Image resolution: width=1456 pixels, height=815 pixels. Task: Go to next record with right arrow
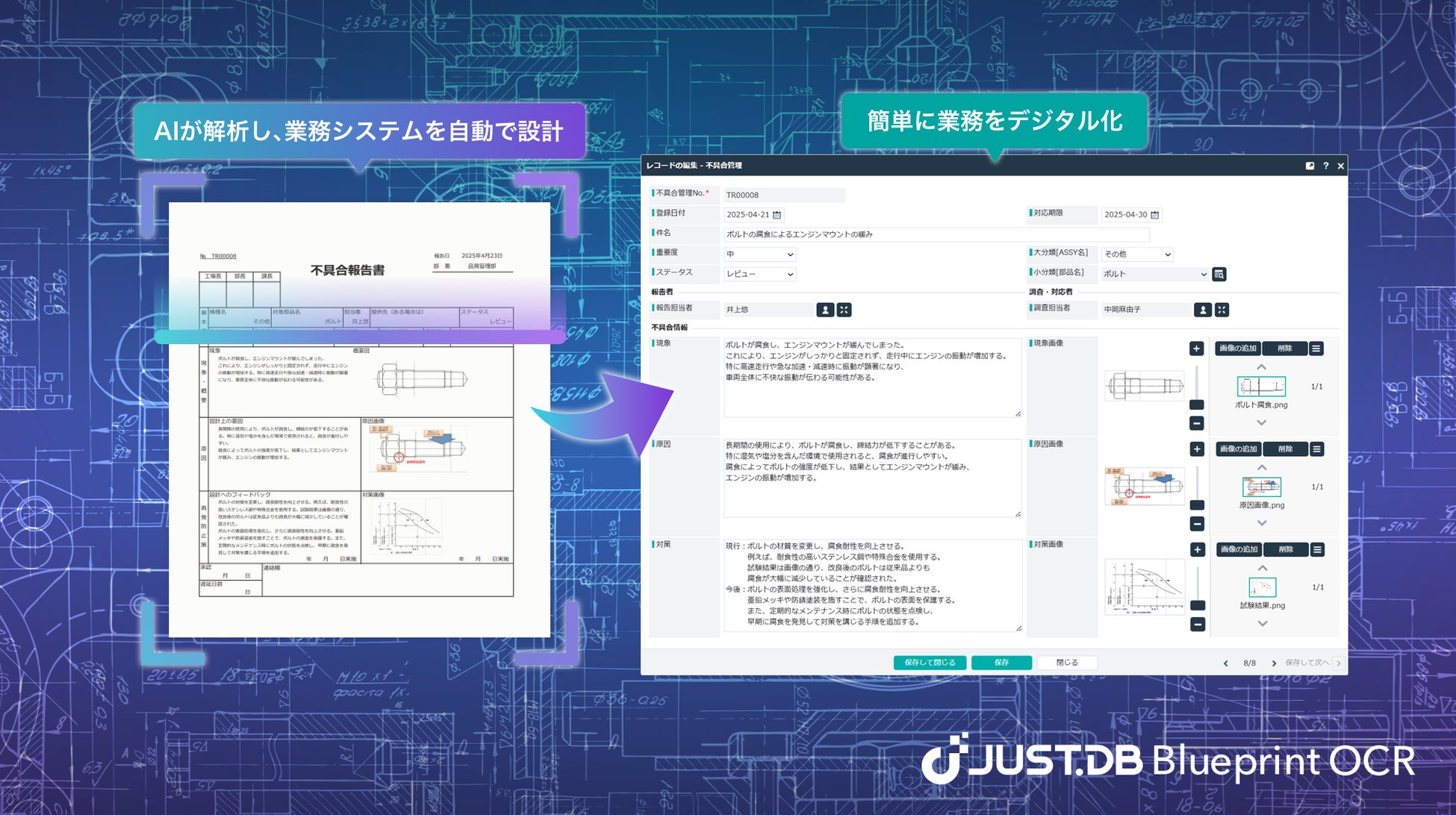coord(1274,663)
